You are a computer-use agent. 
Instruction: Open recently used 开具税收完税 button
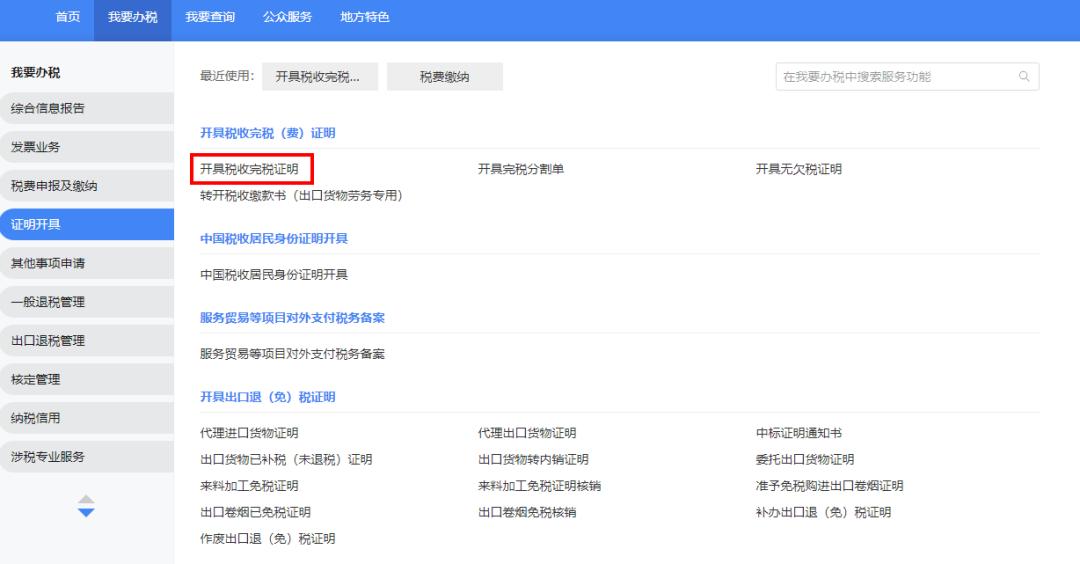317,77
